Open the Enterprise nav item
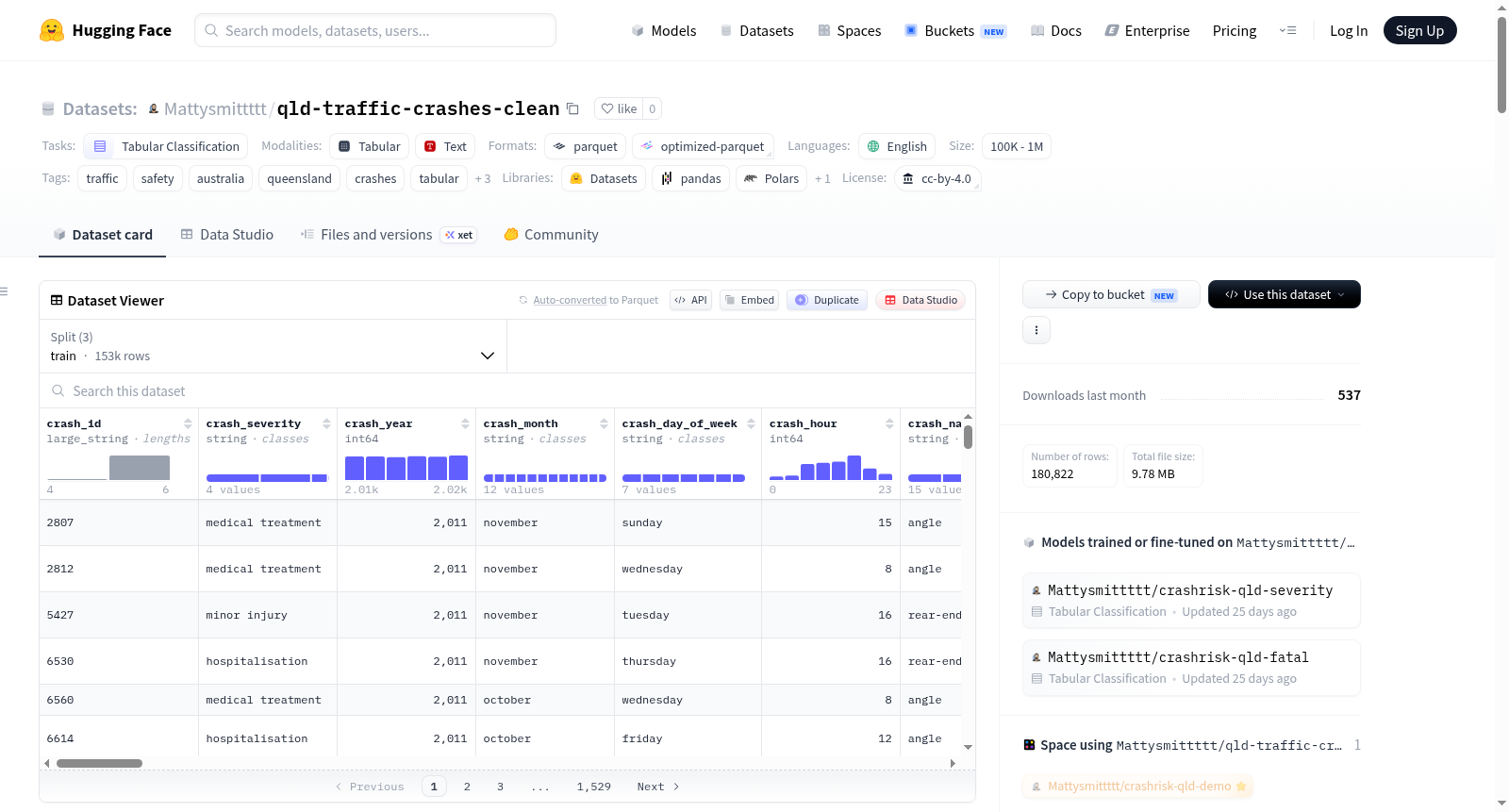Viewport: 1509px width, 812px height. point(1147,30)
